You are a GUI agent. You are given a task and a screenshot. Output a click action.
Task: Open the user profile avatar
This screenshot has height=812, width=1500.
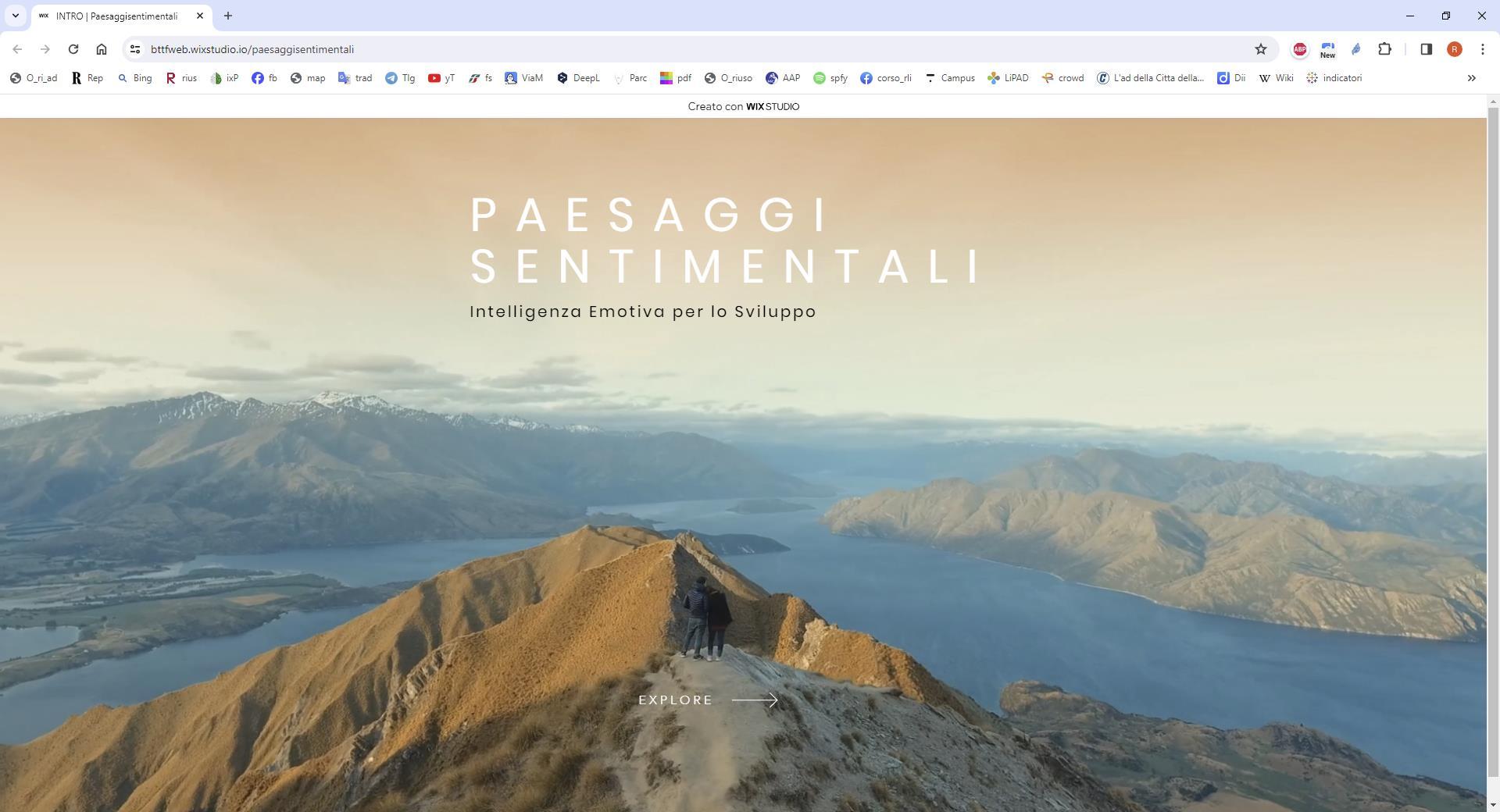click(x=1454, y=49)
